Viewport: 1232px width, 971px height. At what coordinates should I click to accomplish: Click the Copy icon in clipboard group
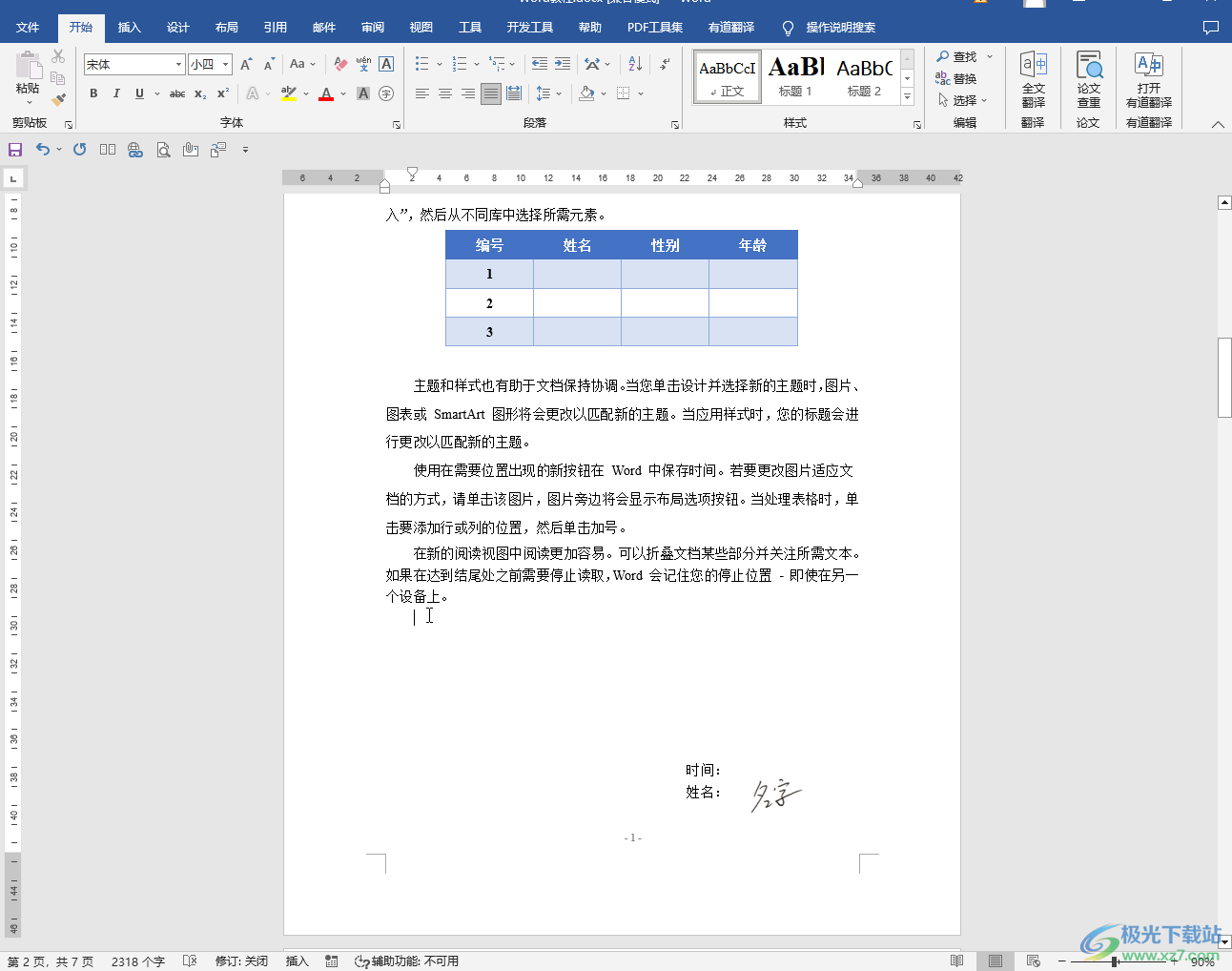pos(58,78)
